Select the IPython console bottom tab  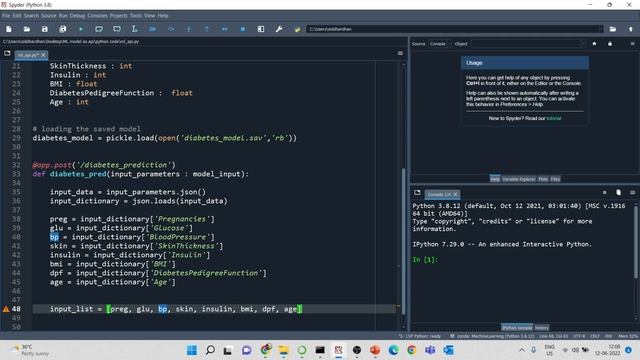517,328
